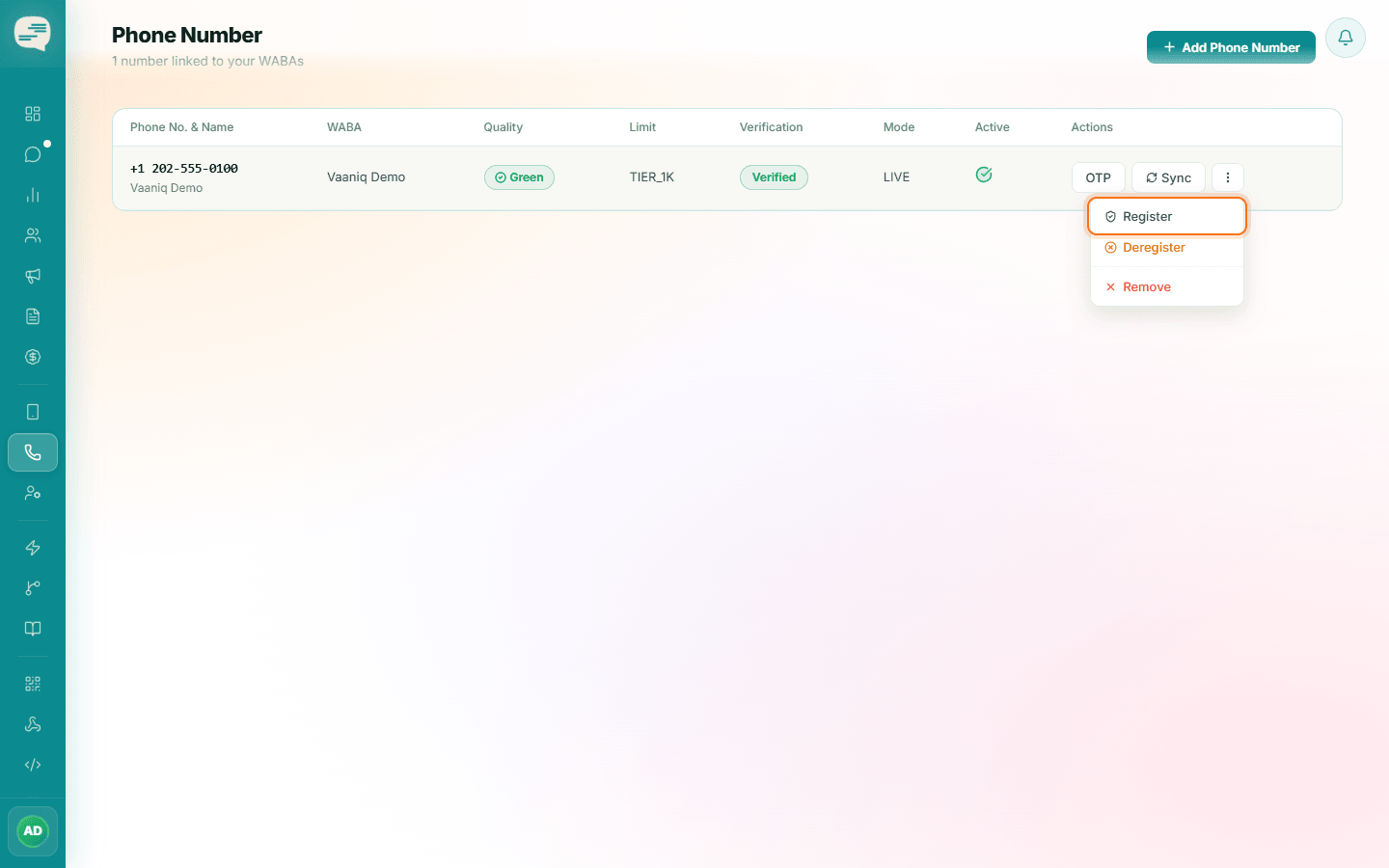Click the LIVE mode value

tap(897, 177)
